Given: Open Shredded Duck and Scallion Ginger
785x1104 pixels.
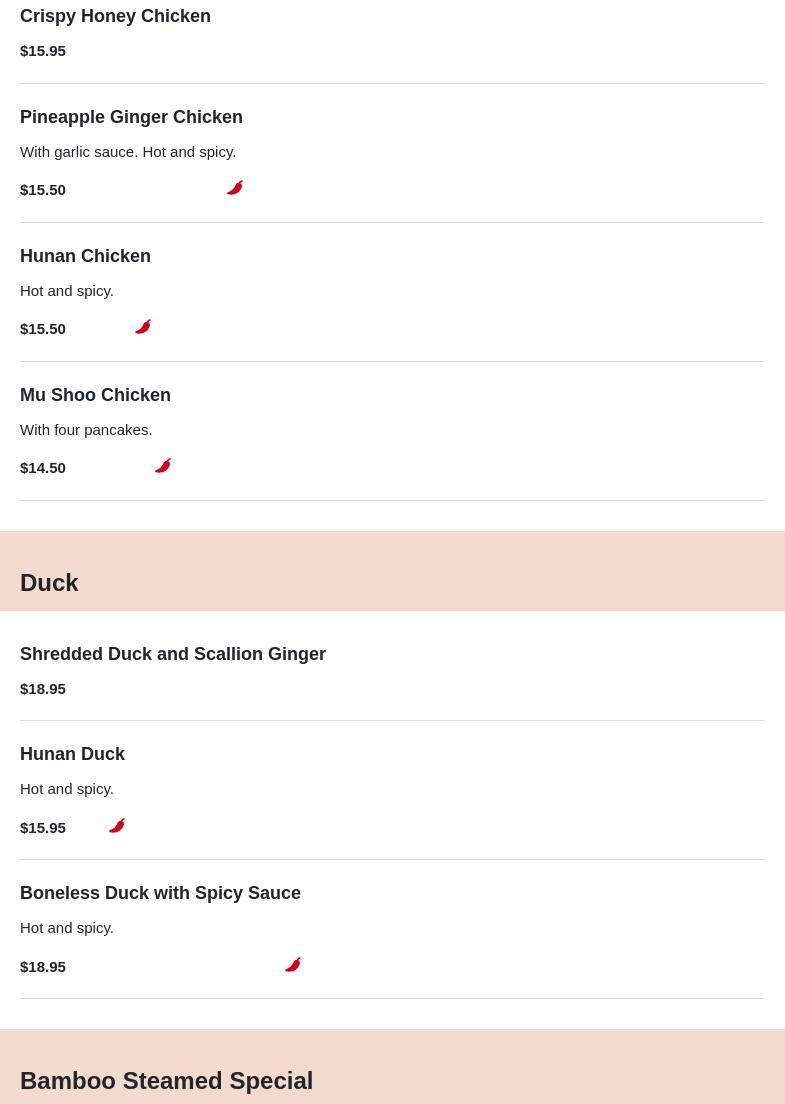Looking at the screenshot, I should 173,654.
